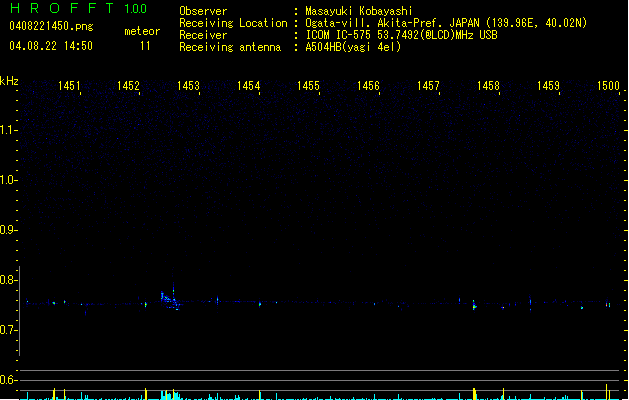
Task: Click the echo spot near 1500
Action: click(608, 305)
